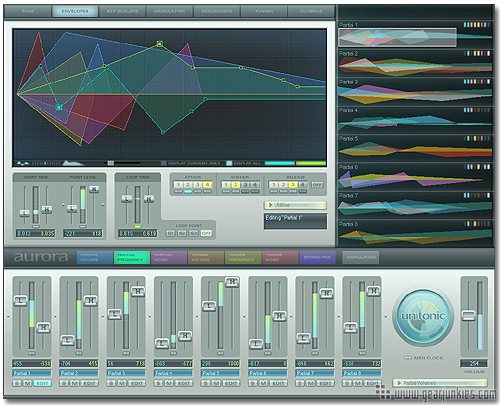
Task: Click the master Volume slider handle
Action: coord(468,315)
